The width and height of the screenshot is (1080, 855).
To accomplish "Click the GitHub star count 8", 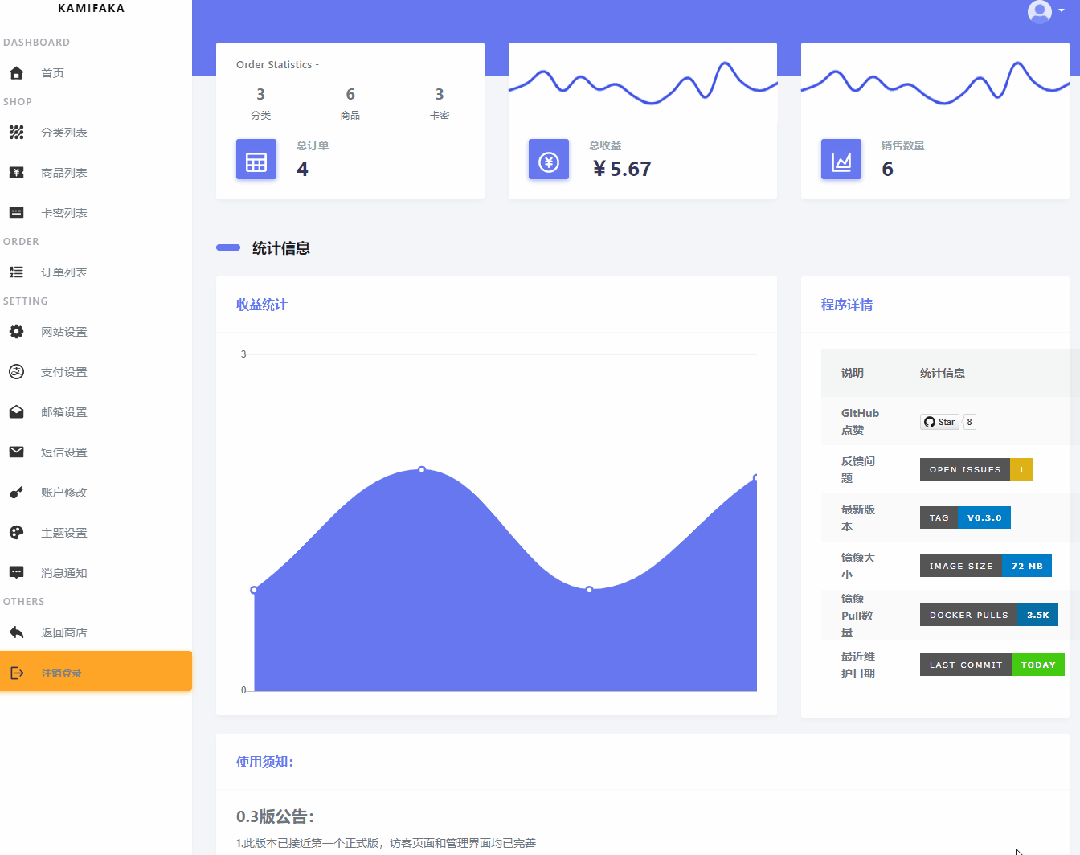I will pos(969,422).
